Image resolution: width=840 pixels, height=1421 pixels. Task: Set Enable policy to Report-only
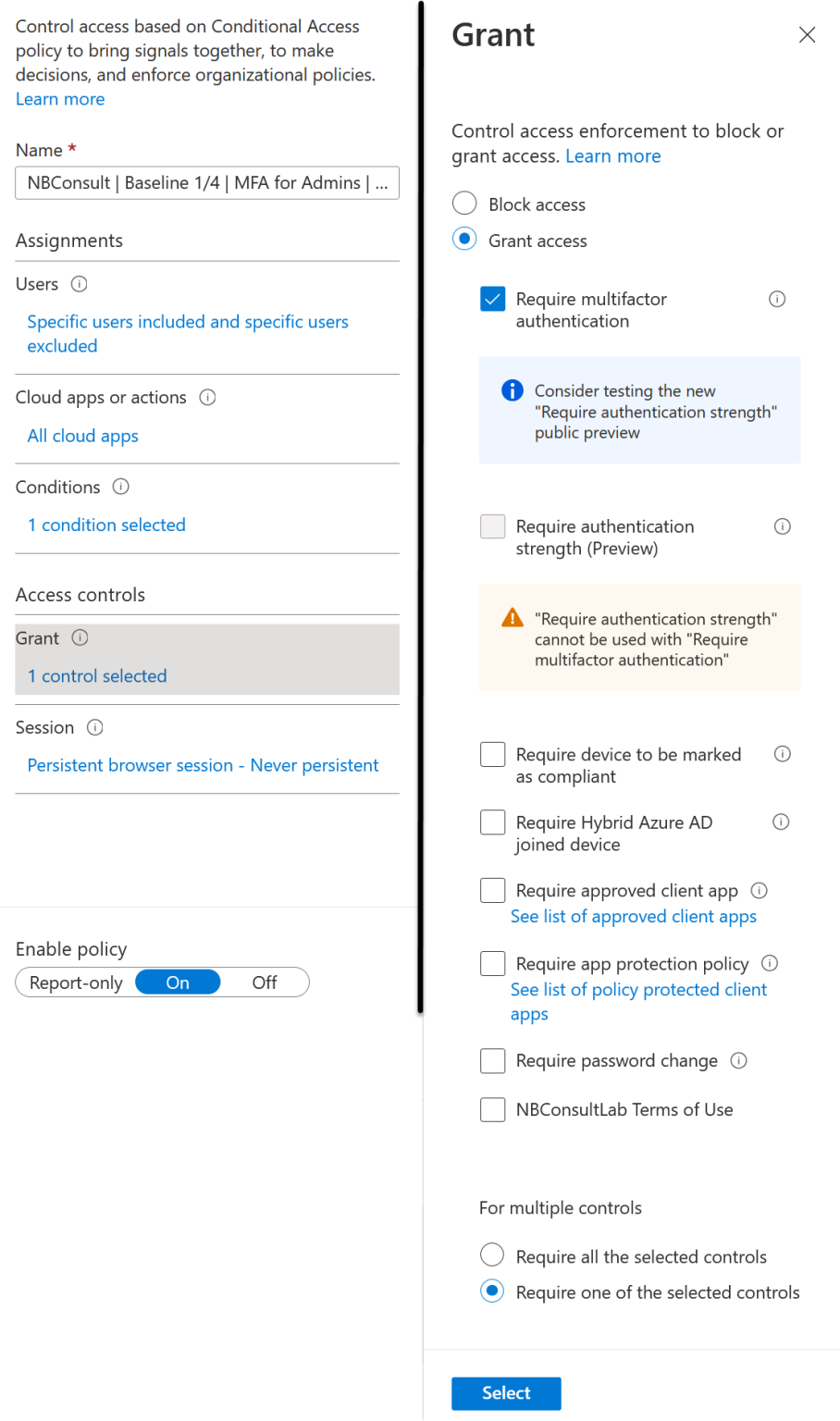pos(76,982)
